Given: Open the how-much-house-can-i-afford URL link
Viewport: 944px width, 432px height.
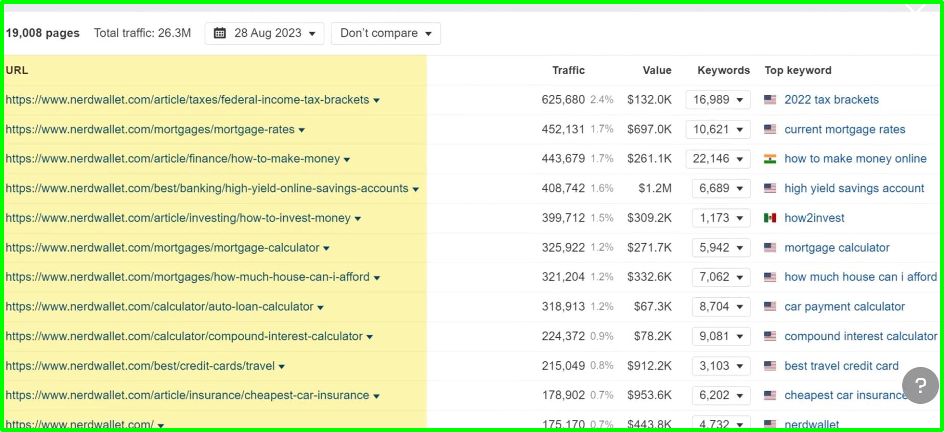Looking at the screenshot, I should tap(187, 277).
